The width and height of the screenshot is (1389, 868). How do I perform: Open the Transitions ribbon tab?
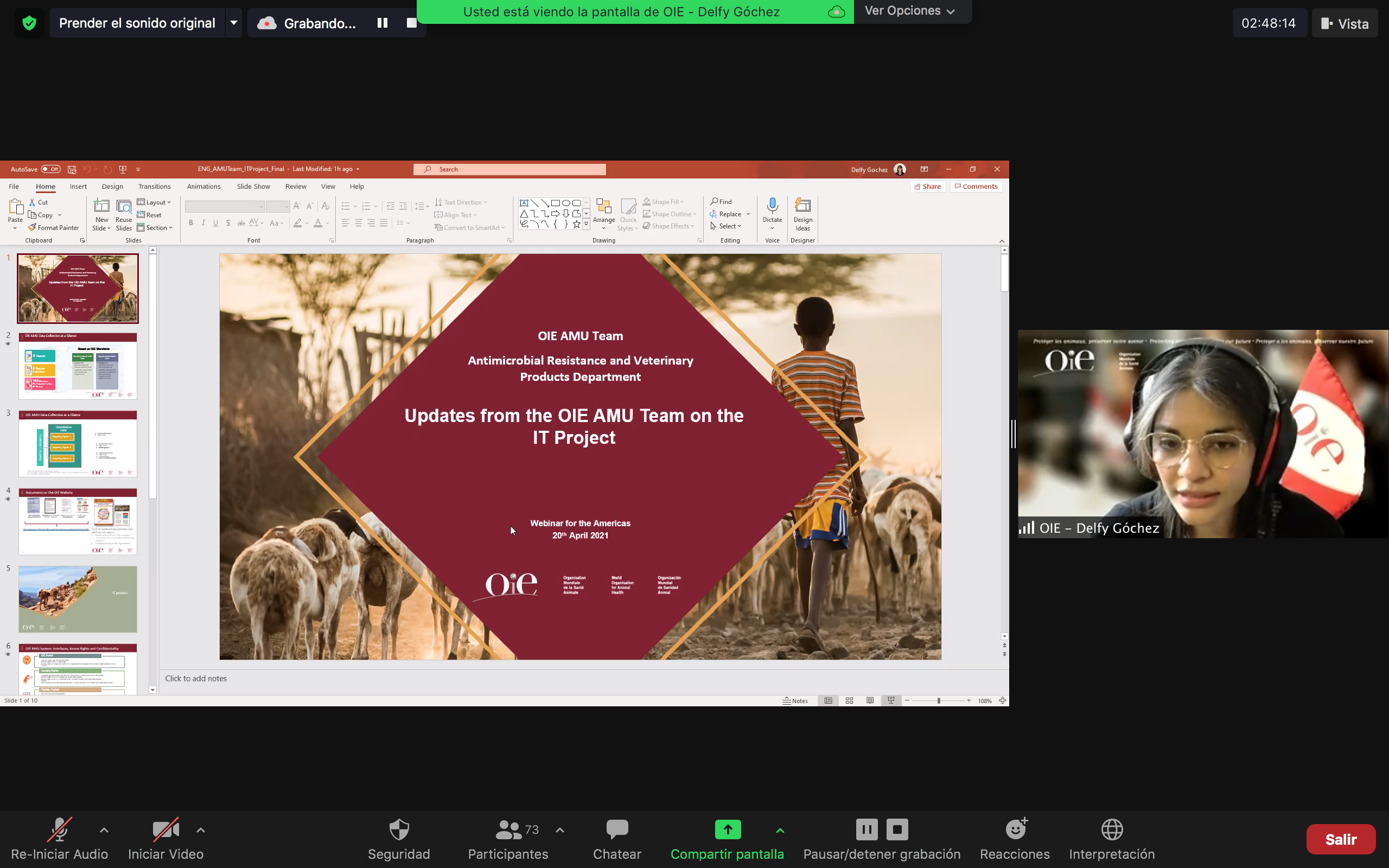155,187
